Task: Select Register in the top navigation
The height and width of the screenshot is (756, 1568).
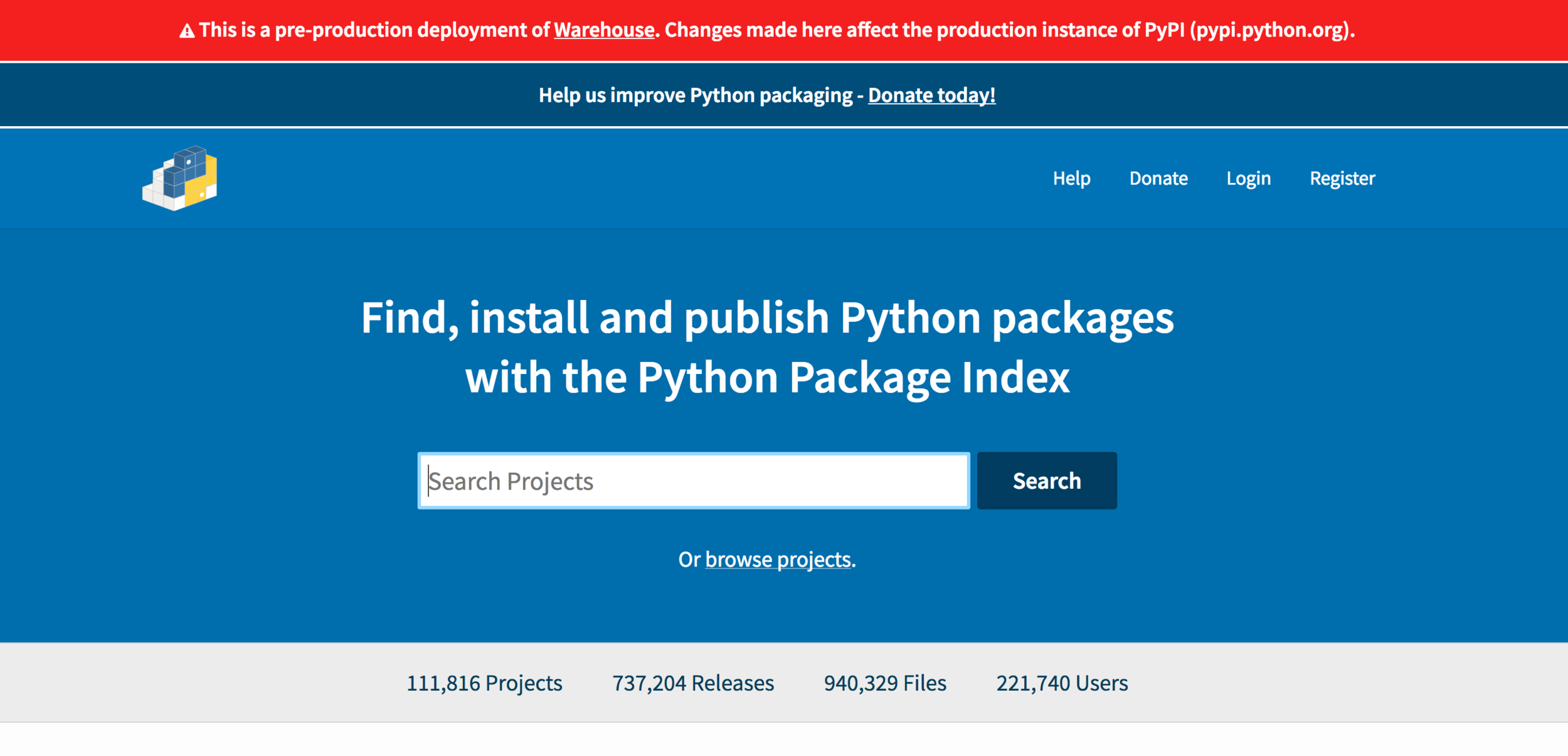Action: [1342, 179]
